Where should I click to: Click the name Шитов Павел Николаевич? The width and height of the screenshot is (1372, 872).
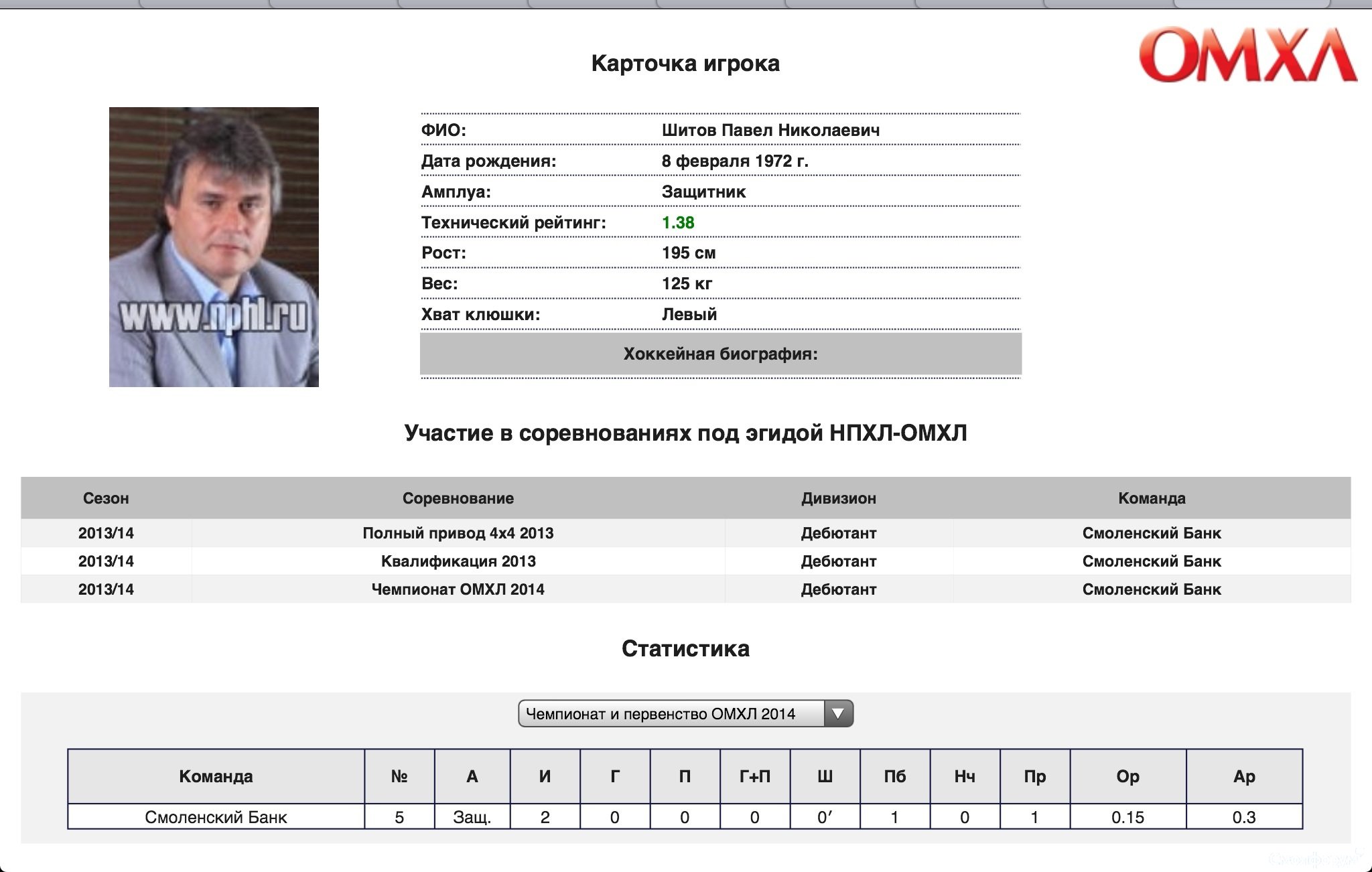(x=770, y=130)
